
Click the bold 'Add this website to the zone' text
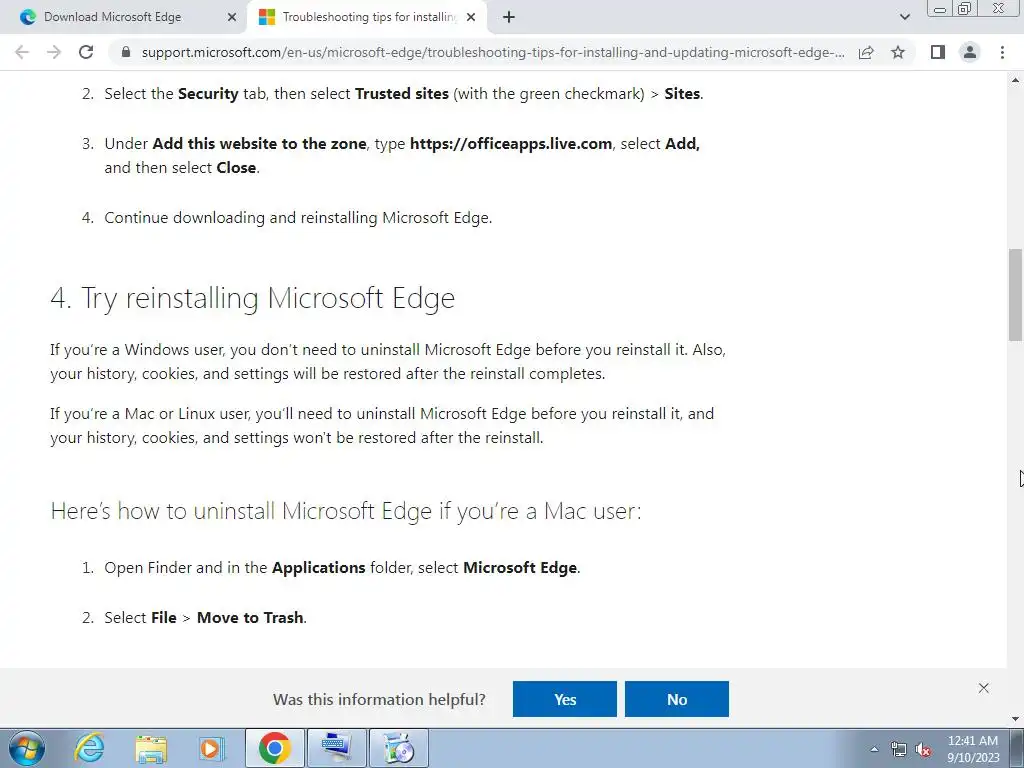click(259, 144)
